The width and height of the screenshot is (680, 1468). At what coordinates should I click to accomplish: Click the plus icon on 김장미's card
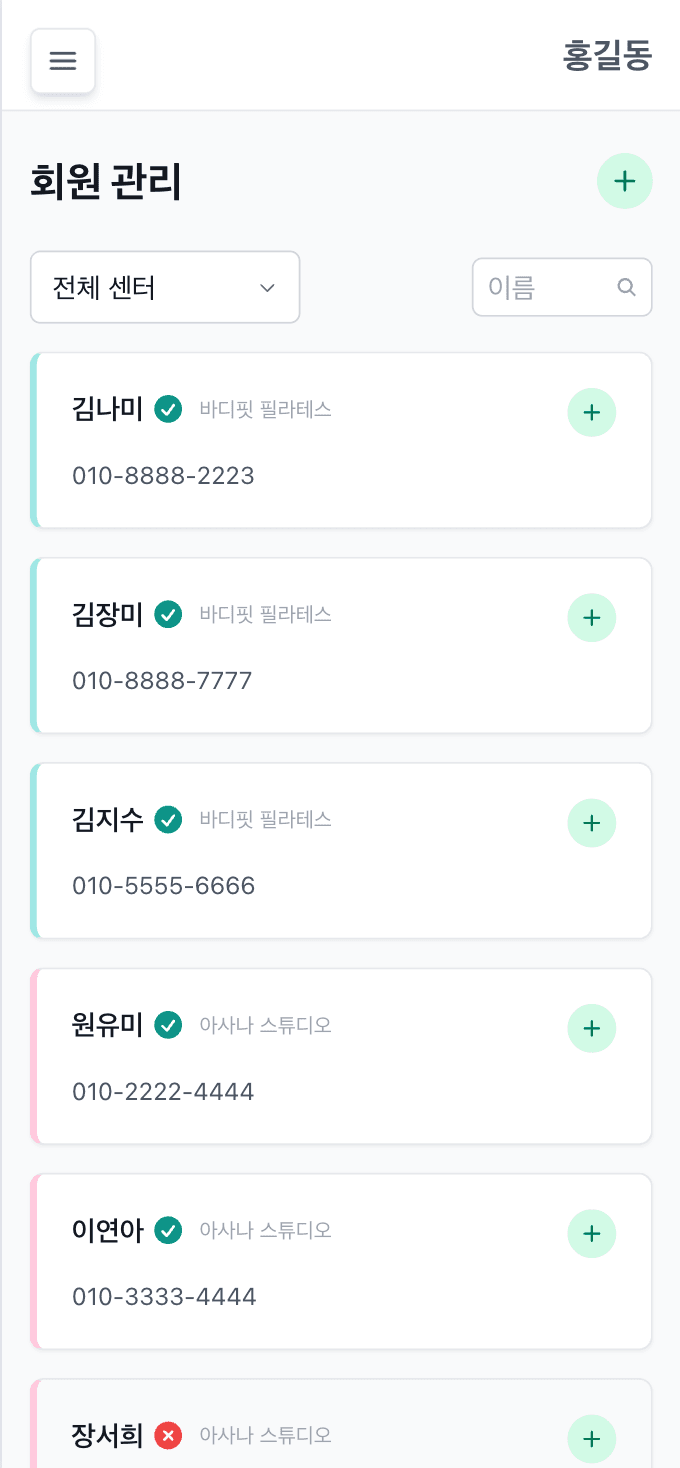(591, 617)
